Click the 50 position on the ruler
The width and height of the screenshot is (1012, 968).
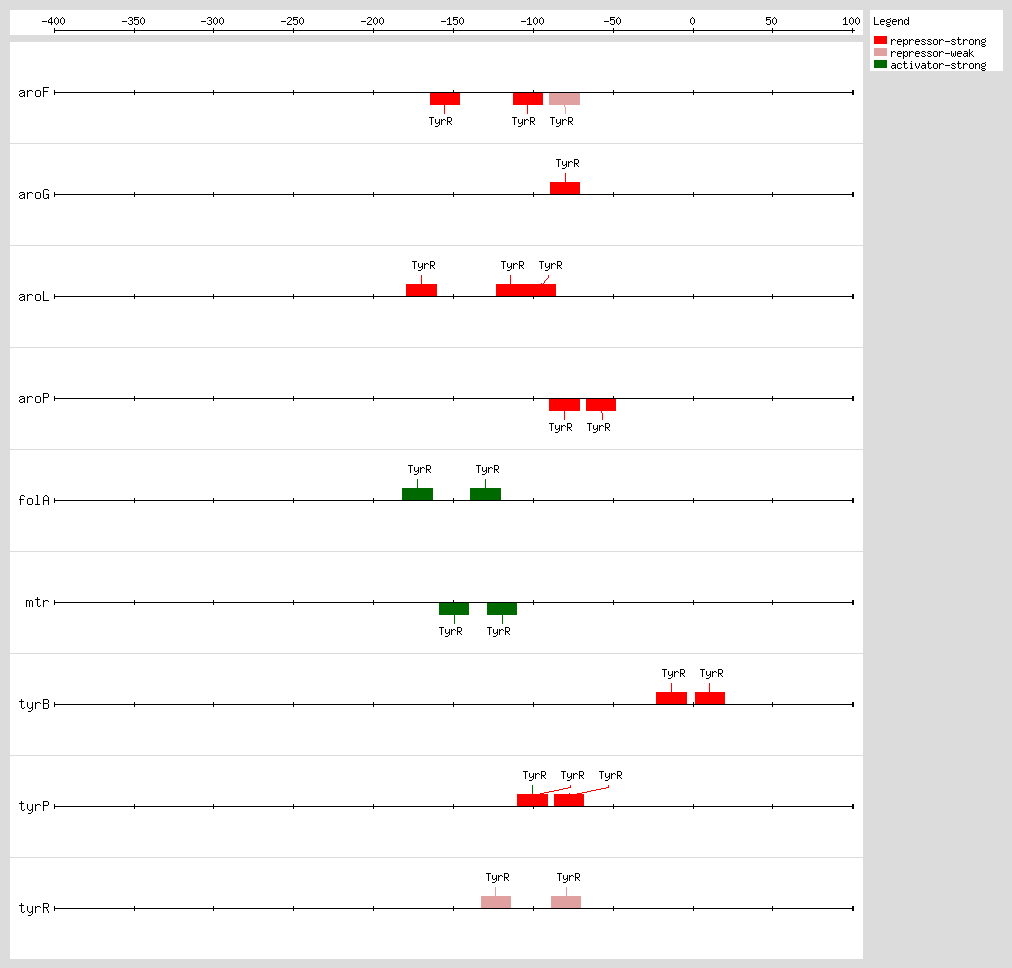[x=771, y=21]
